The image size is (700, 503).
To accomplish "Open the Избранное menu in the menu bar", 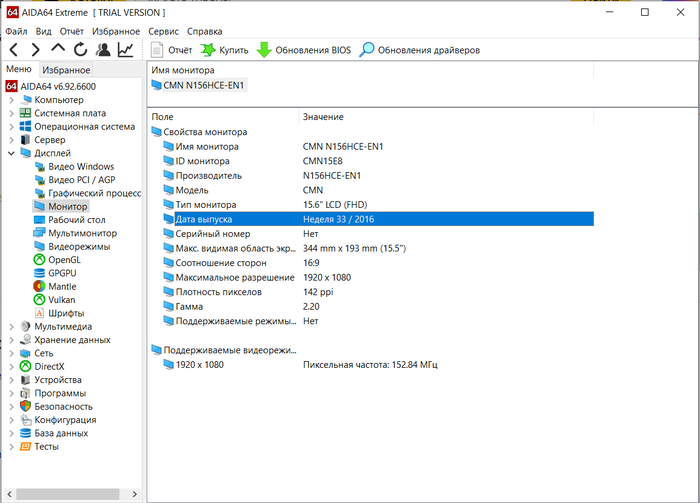I will (116, 31).
